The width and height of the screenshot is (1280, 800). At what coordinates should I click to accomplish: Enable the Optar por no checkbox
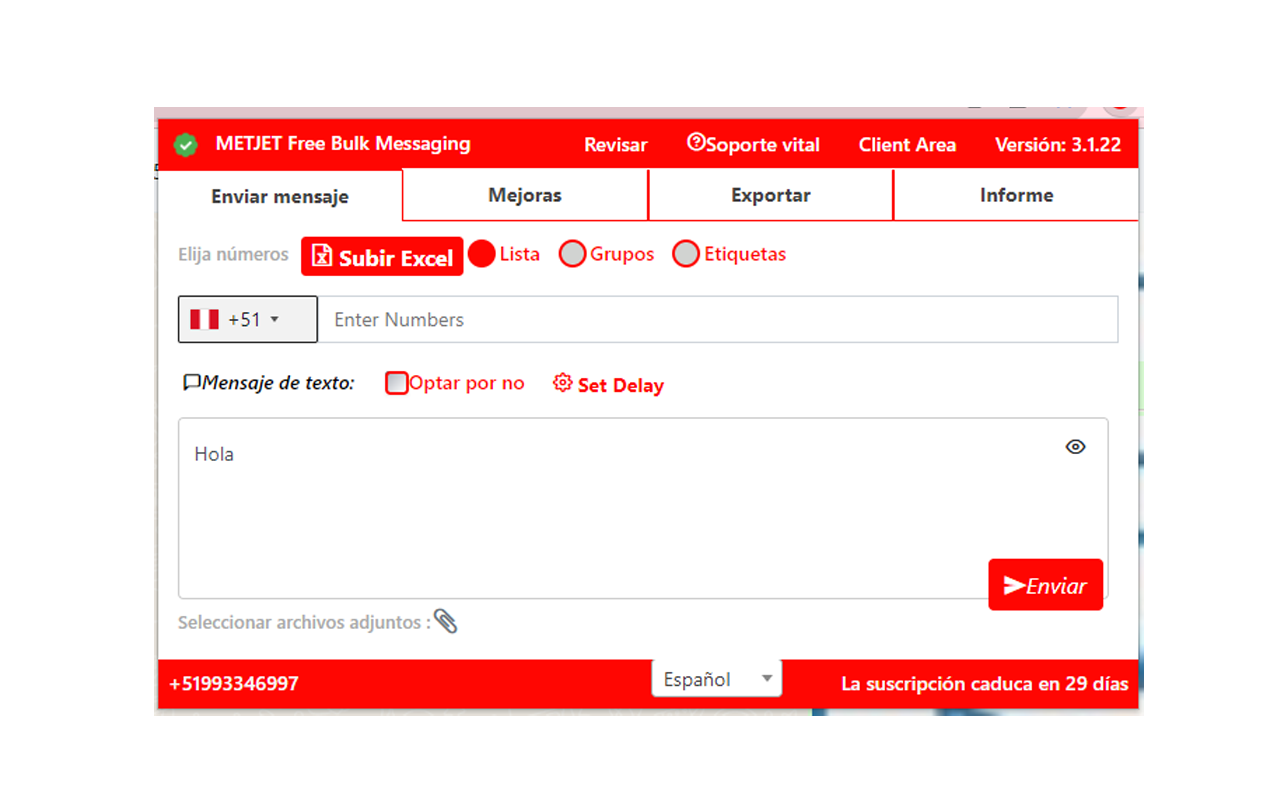(396, 382)
